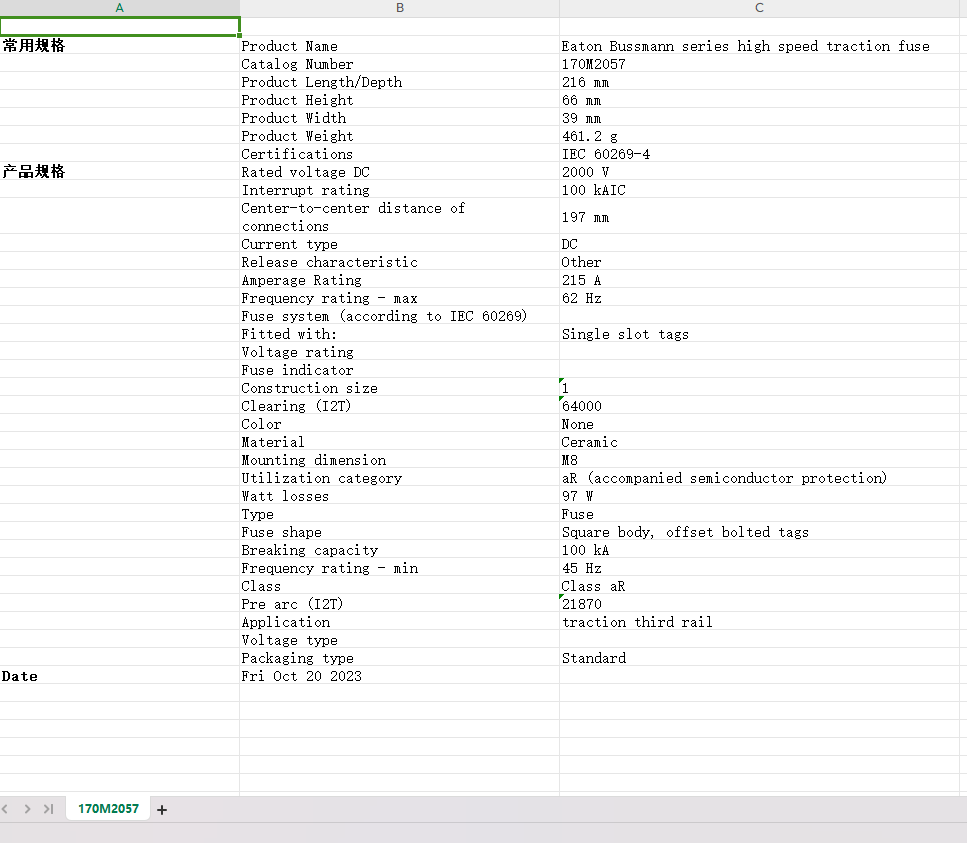Open the 170M2057 sheet tab

[108, 808]
